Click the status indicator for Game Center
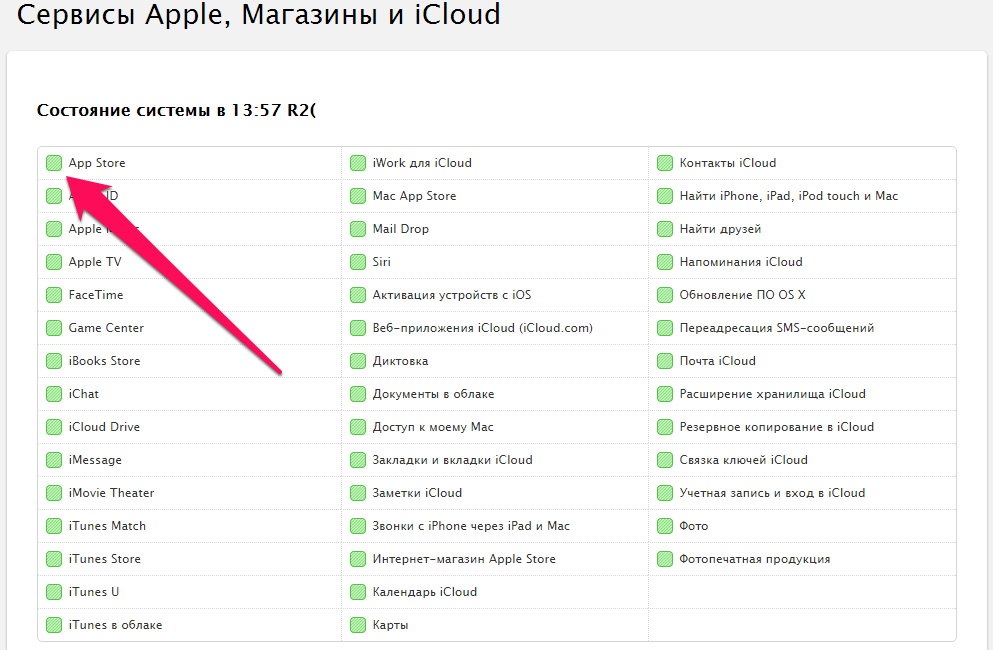 point(54,328)
